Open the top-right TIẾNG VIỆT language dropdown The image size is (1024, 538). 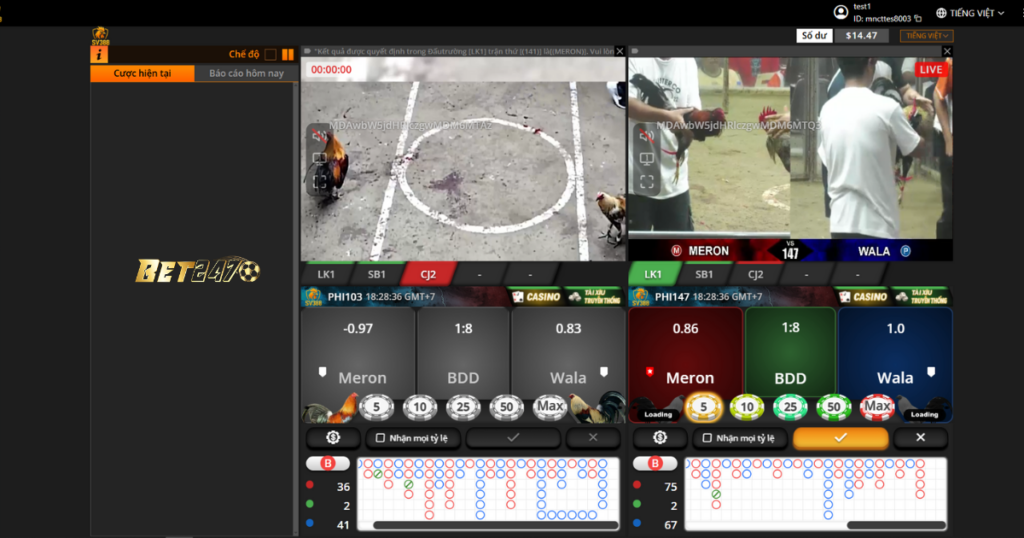coord(970,13)
